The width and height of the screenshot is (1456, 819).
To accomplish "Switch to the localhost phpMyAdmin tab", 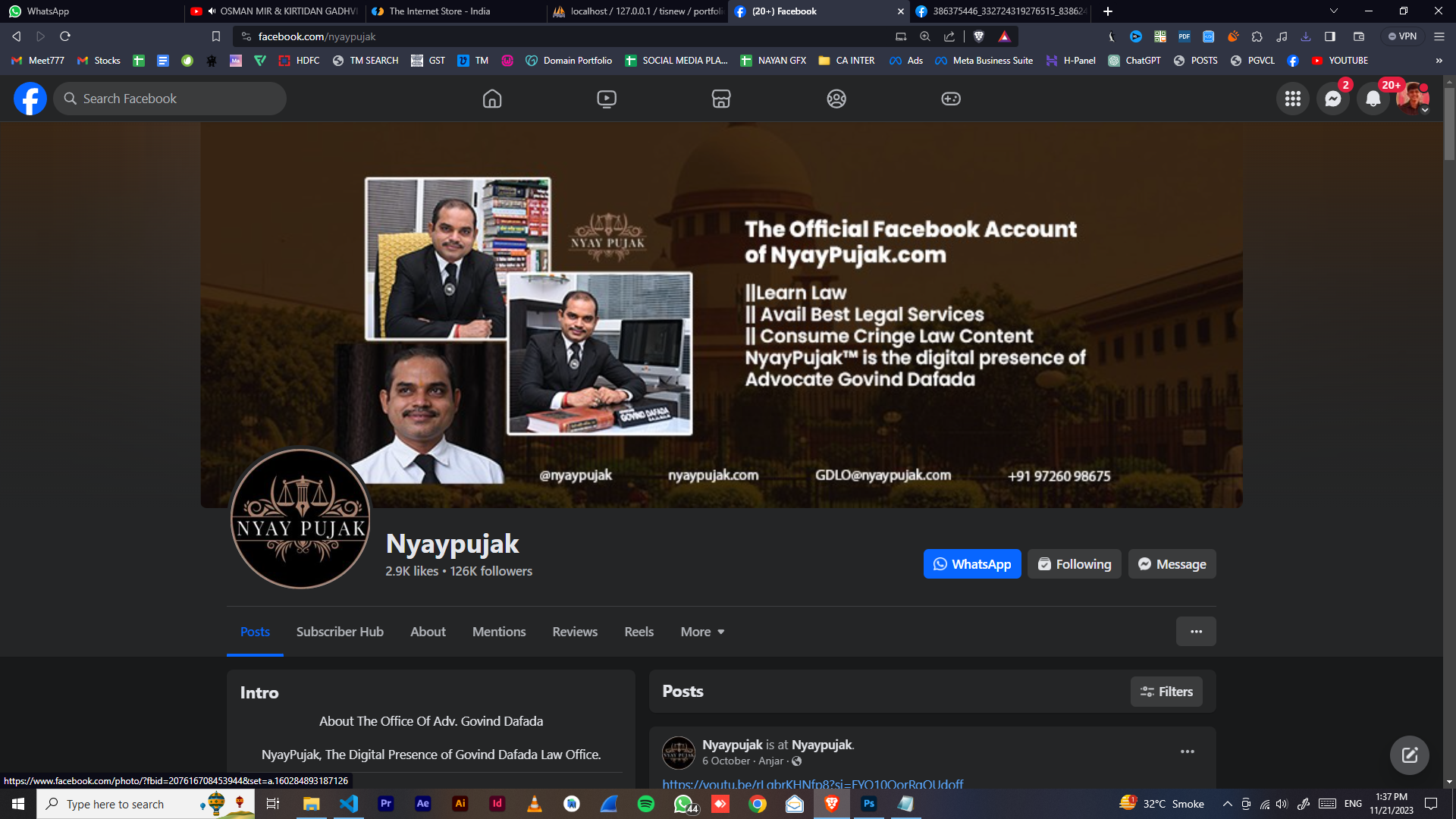I will 637,11.
